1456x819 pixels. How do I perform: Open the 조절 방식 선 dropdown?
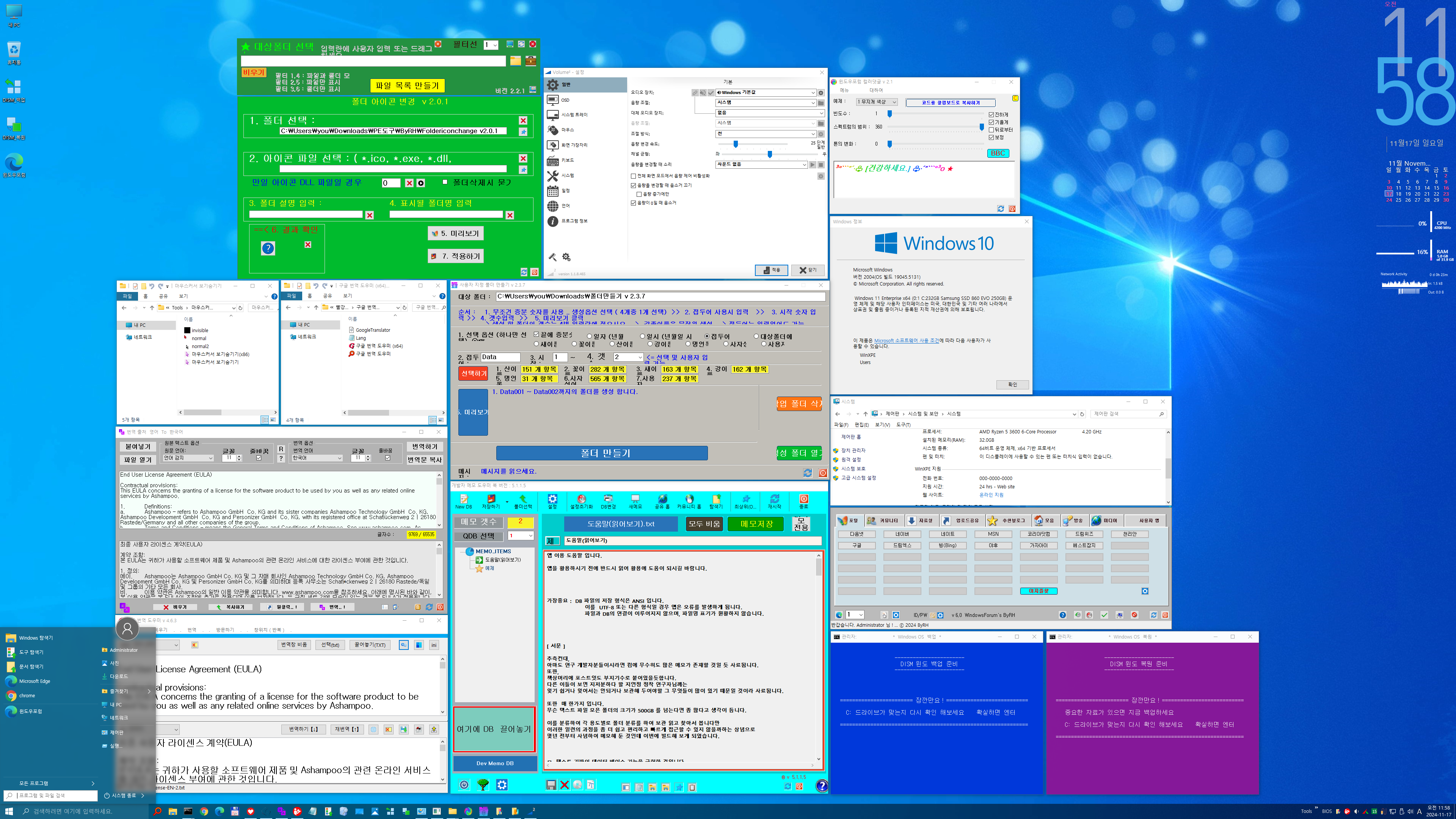pyautogui.click(x=766, y=134)
